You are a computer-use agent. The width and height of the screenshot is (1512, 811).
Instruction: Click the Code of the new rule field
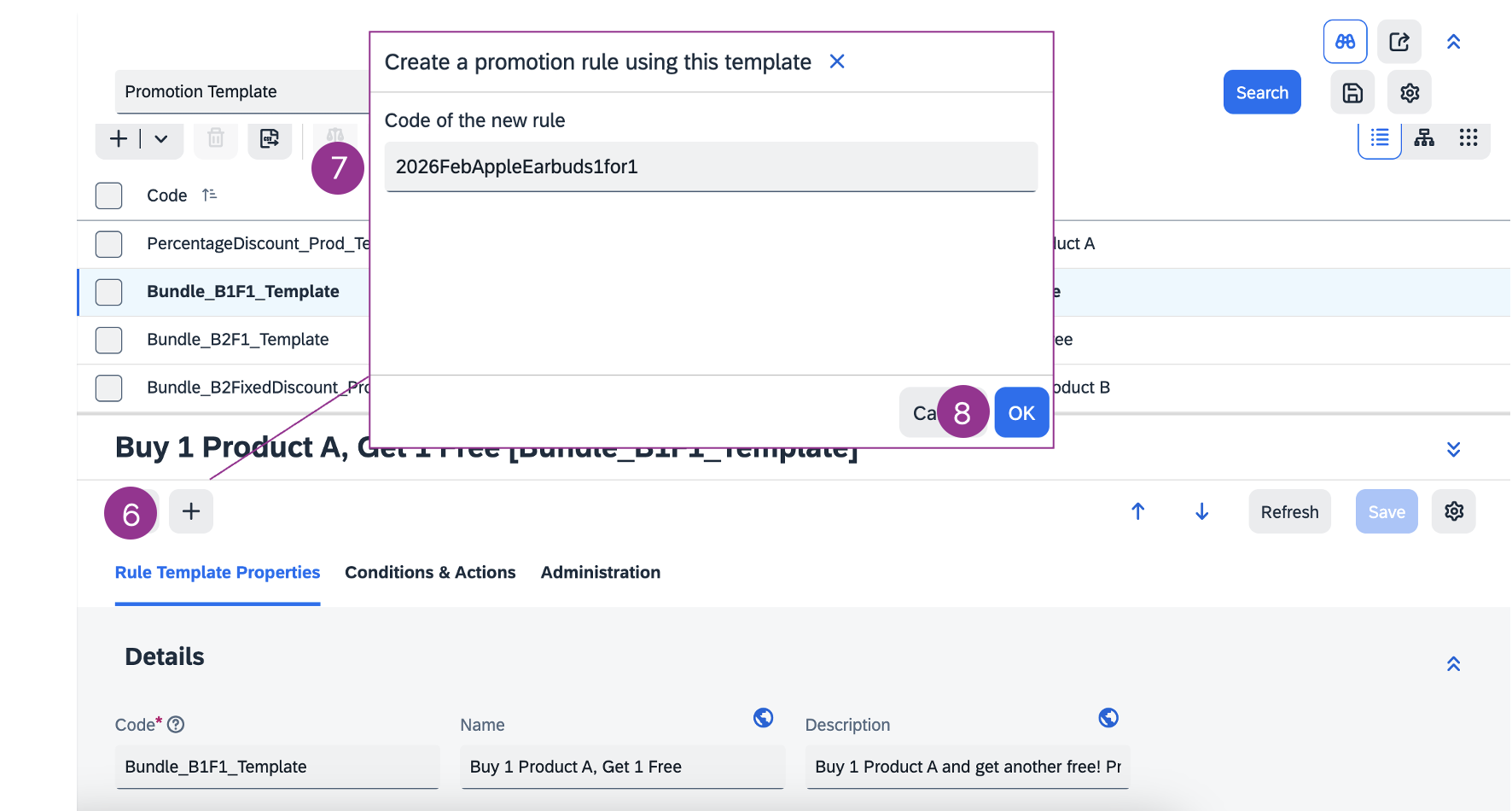pyautogui.click(x=710, y=167)
